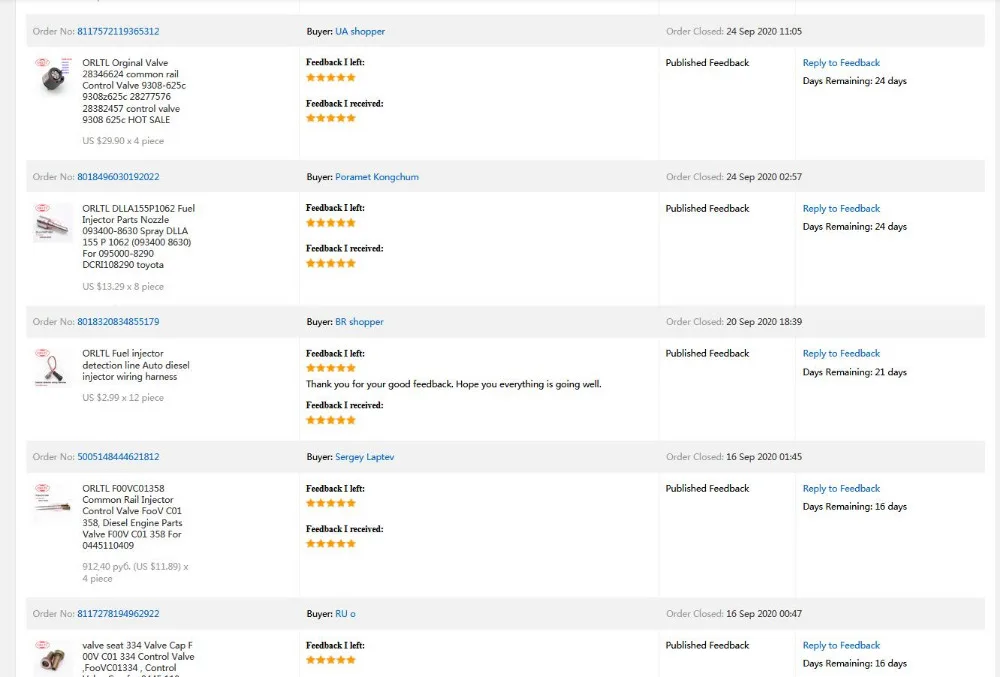This screenshot has width=1000, height=677.
Task: Open the control valve 28346624 product thumbnail
Action: [53, 77]
